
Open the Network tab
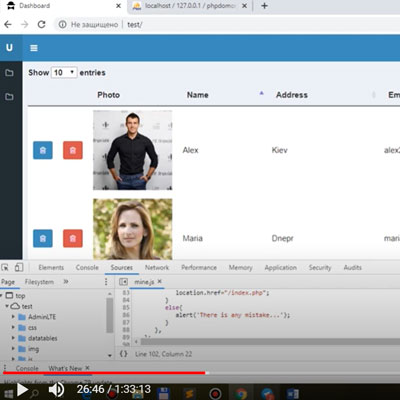pyautogui.click(x=157, y=267)
